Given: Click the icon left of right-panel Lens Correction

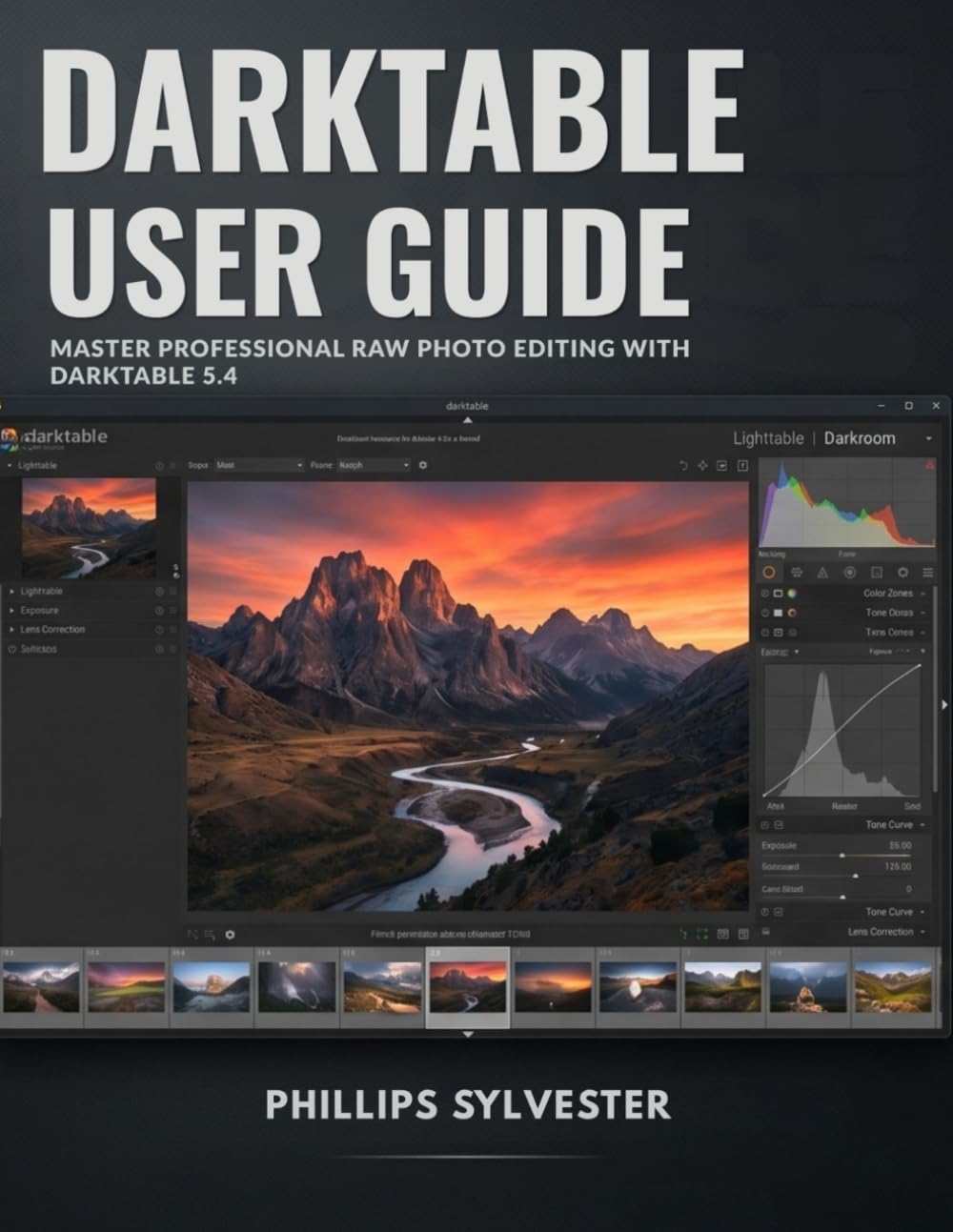Looking at the screenshot, I should pyautogui.click(x=765, y=932).
